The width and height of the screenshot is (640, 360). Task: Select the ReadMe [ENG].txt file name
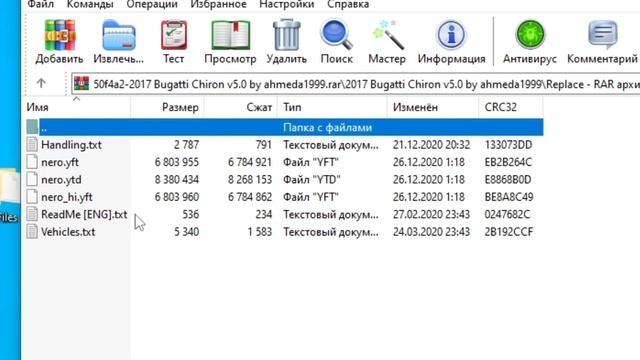click(84, 214)
